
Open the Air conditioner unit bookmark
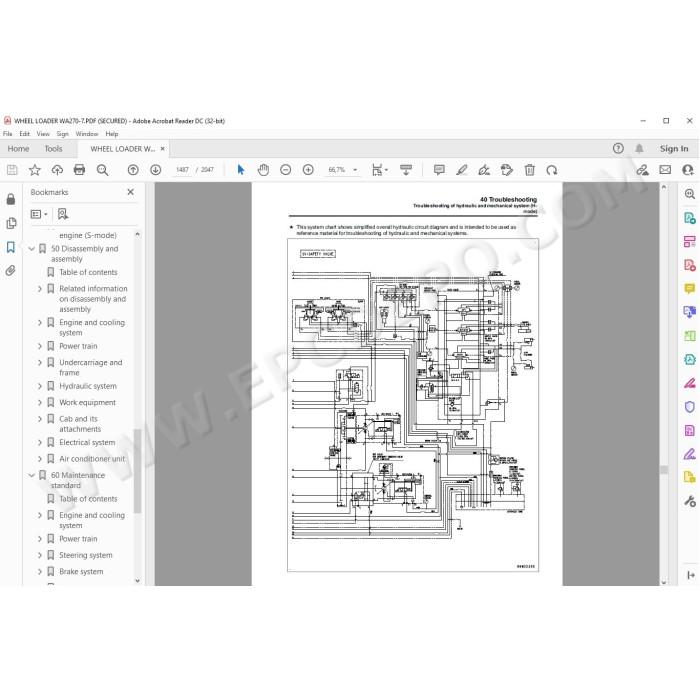click(x=92, y=459)
